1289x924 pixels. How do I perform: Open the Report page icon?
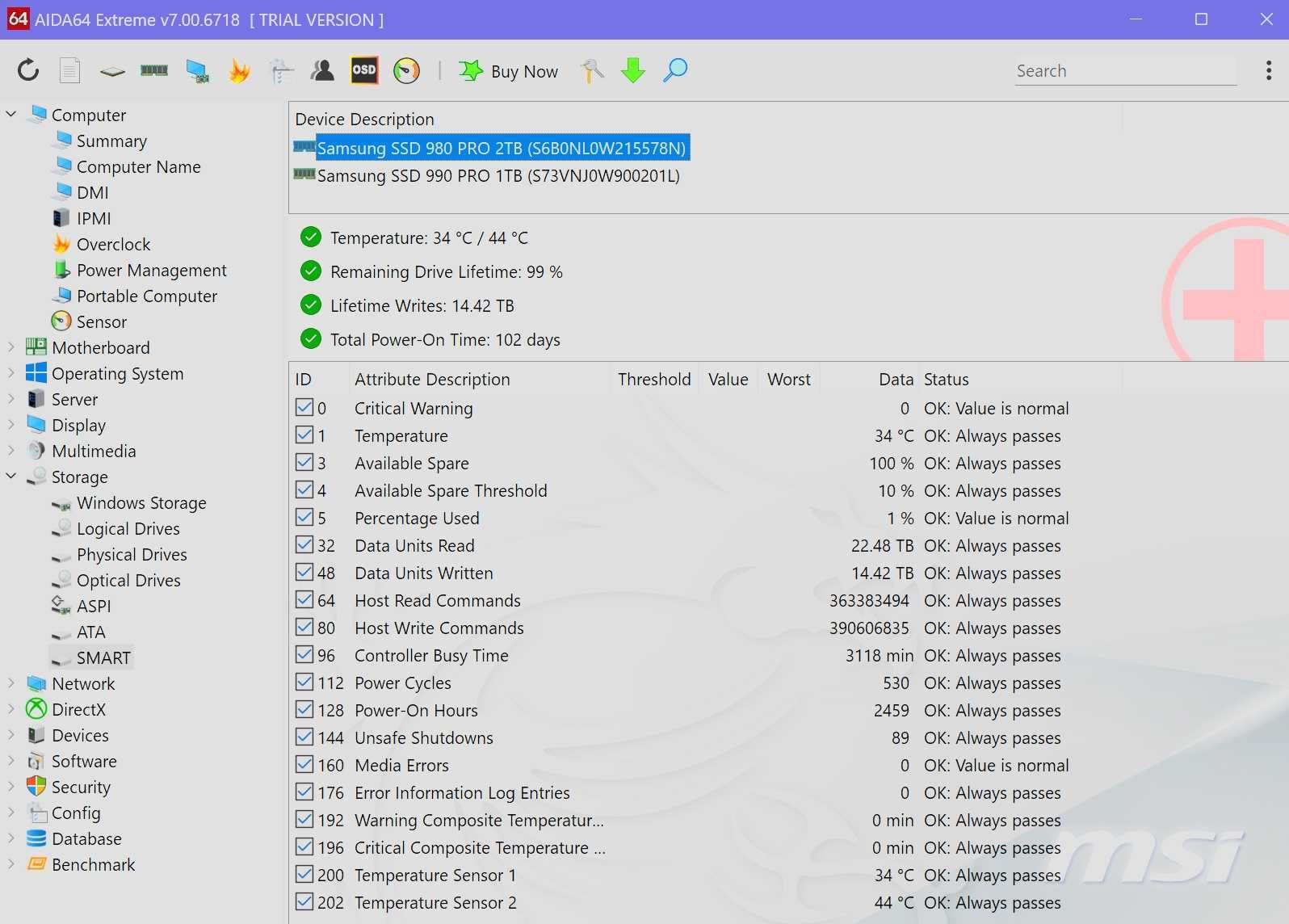tap(70, 71)
